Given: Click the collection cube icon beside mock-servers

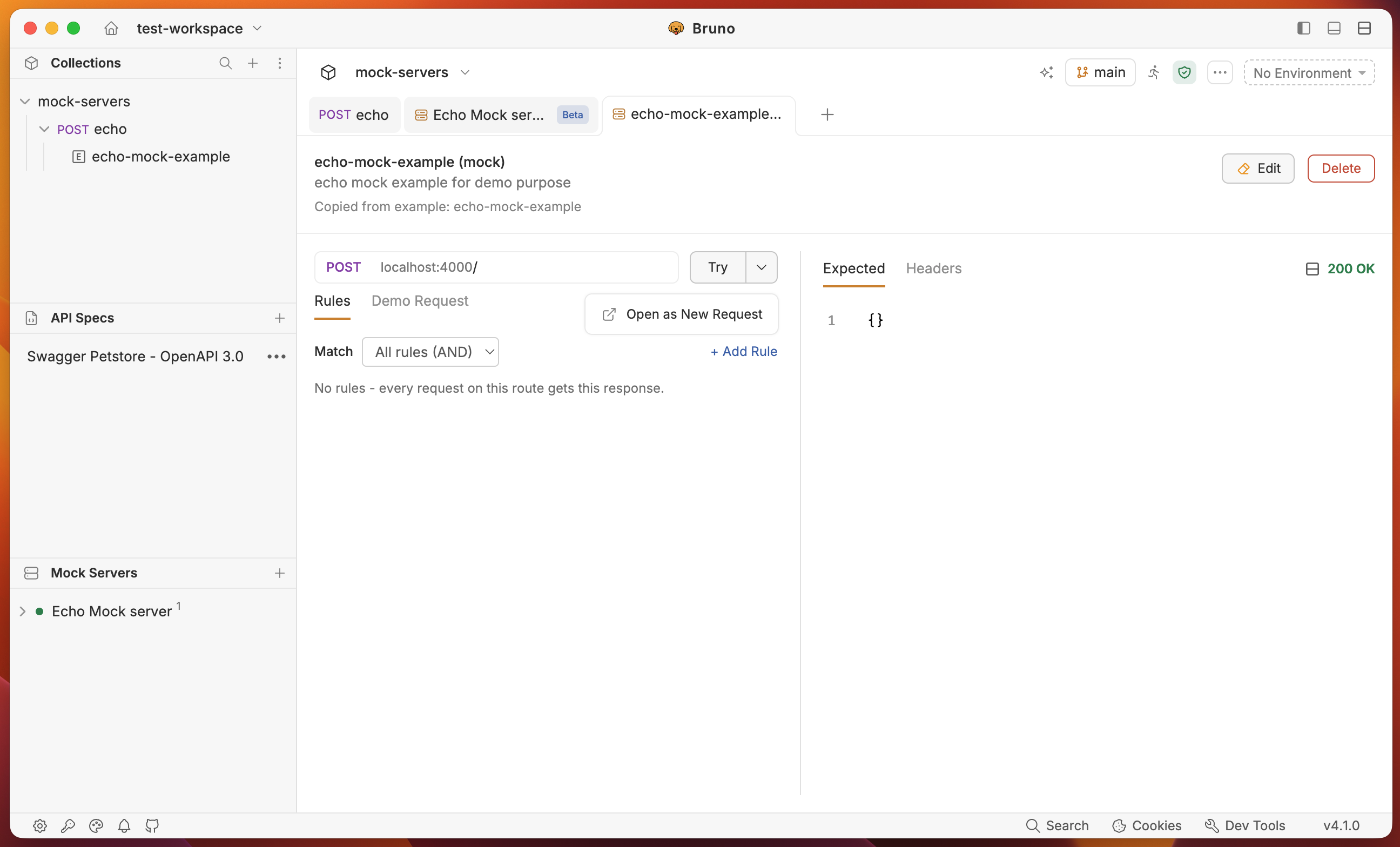Looking at the screenshot, I should point(328,73).
